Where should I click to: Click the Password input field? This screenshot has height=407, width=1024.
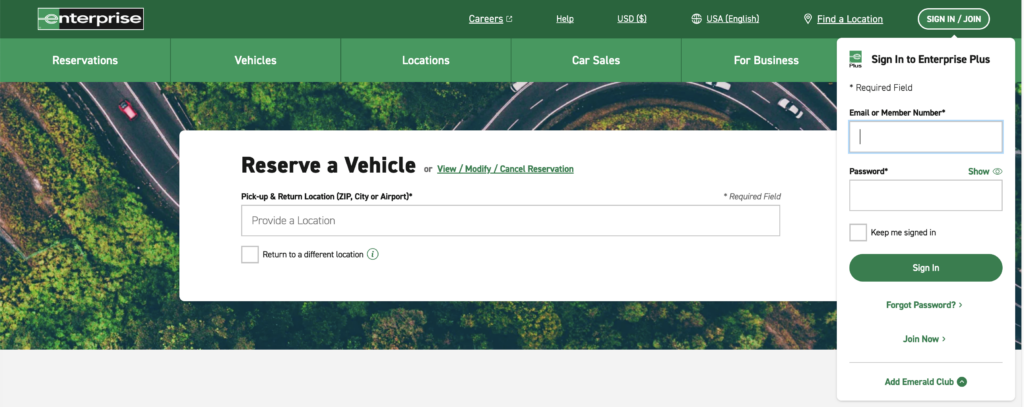click(x=925, y=196)
